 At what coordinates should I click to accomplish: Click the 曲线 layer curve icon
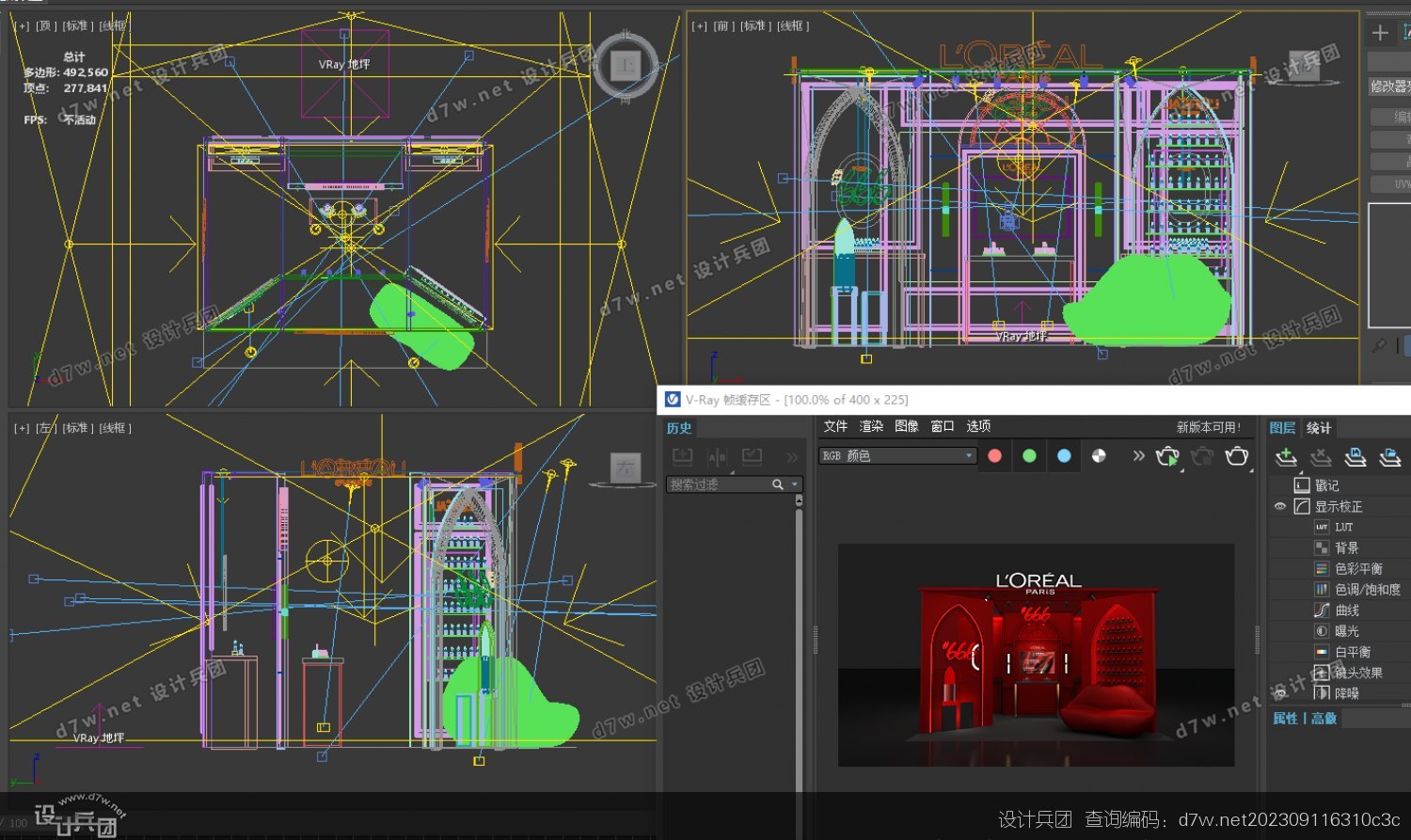1322,610
